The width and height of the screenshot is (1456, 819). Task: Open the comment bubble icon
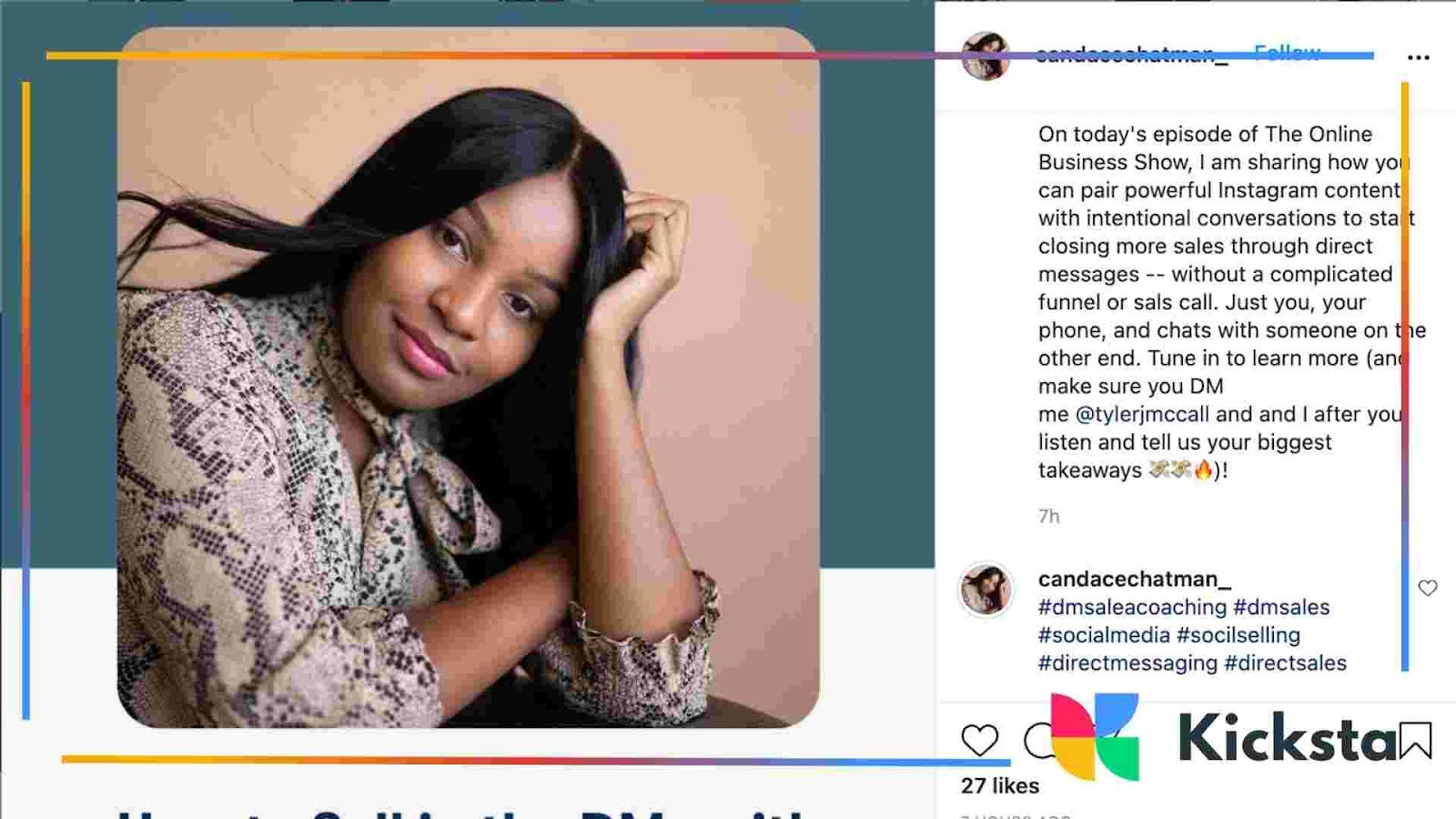pyautogui.click(x=1038, y=741)
